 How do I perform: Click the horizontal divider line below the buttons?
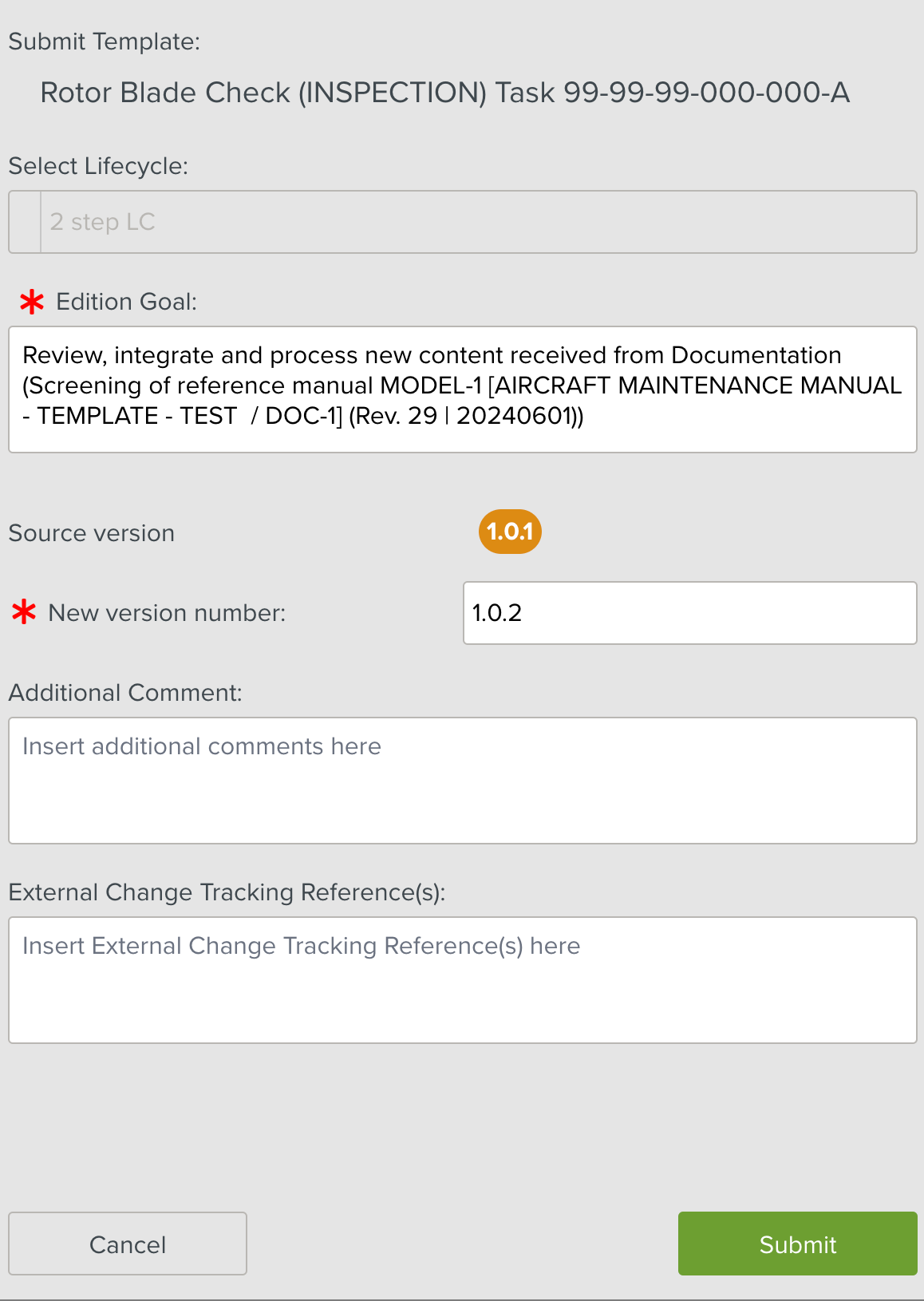click(462, 1299)
